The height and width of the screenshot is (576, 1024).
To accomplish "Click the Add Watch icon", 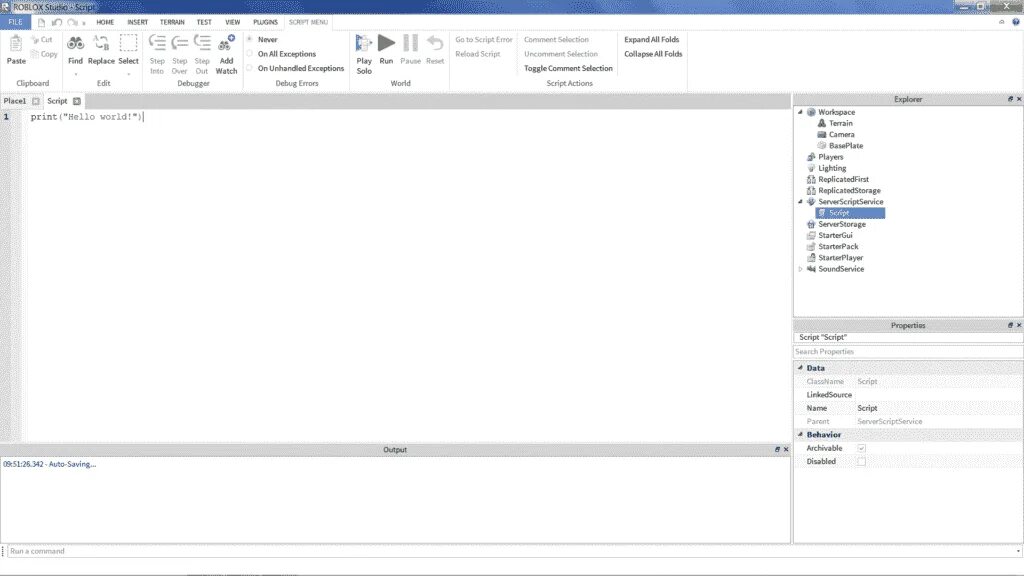I will (226, 43).
